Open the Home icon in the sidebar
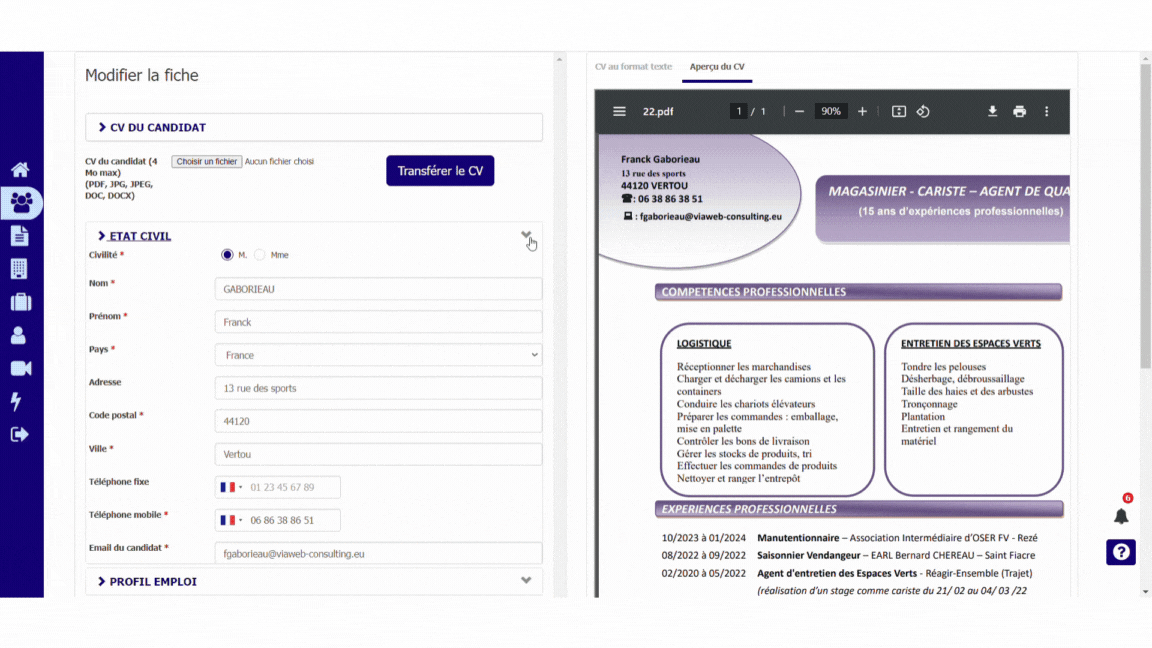The image size is (1152, 648). [x=20, y=170]
